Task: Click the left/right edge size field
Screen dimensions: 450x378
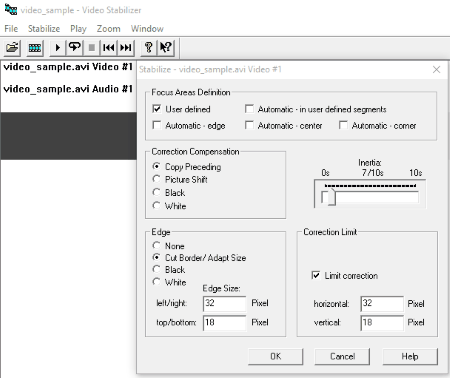Action: pos(224,303)
